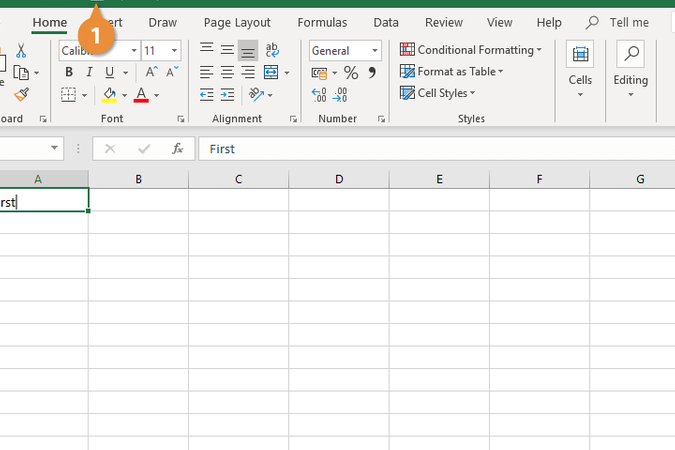The height and width of the screenshot is (450, 675).
Task: Center text horizontally
Action: click(227, 72)
